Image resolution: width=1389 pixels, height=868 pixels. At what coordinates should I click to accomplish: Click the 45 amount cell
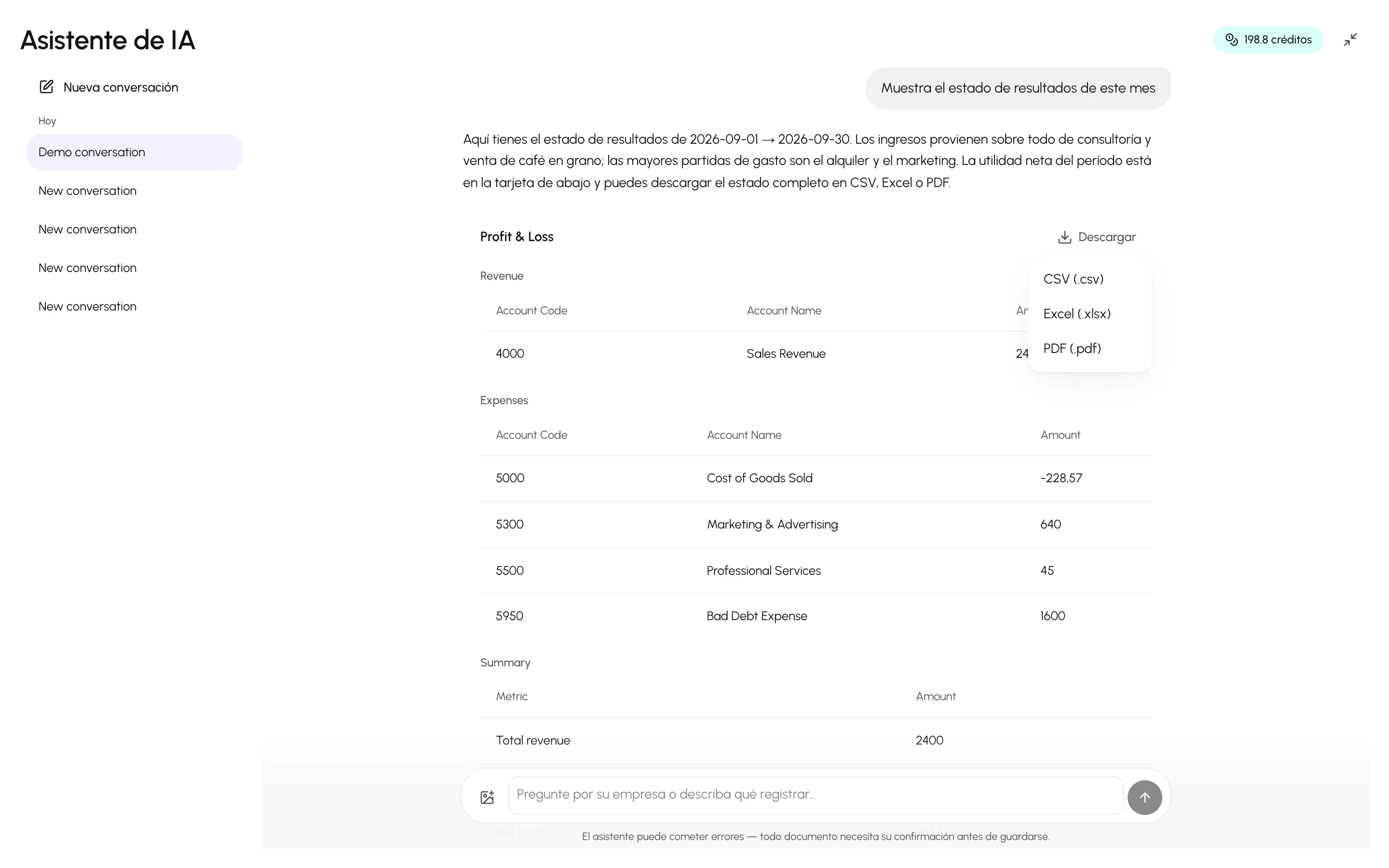1047,570
